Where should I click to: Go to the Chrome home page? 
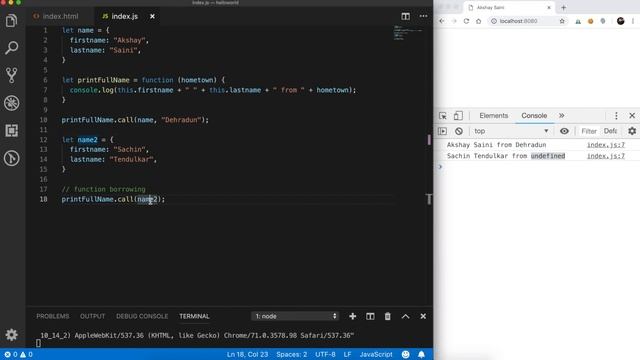pos(478,21)
